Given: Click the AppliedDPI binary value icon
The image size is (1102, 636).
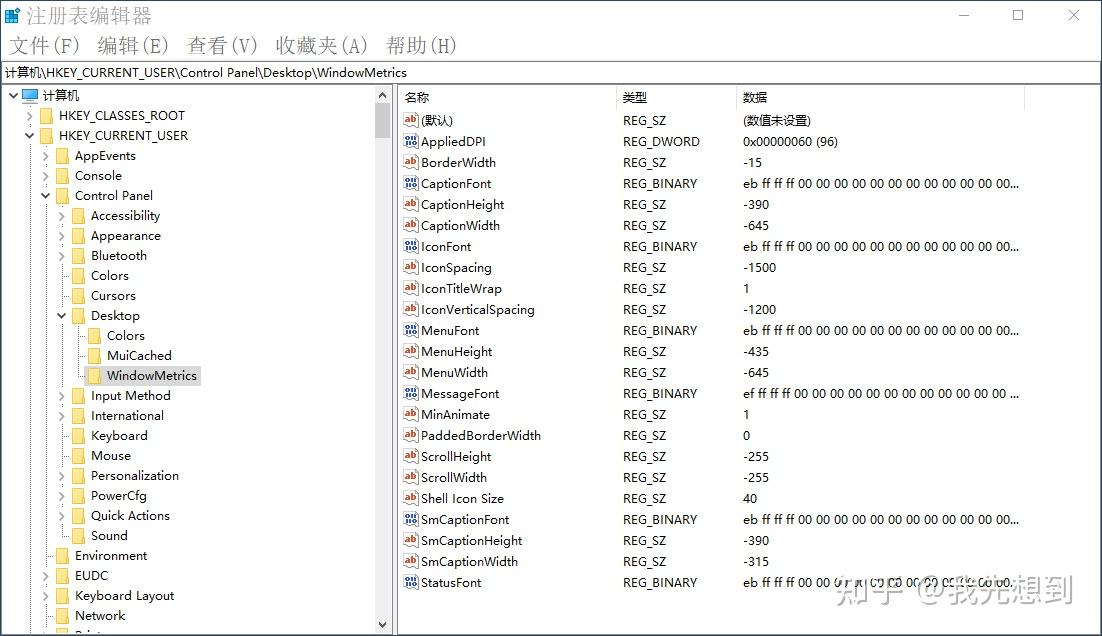Looking at the screenshot, I should coord(410,141).
